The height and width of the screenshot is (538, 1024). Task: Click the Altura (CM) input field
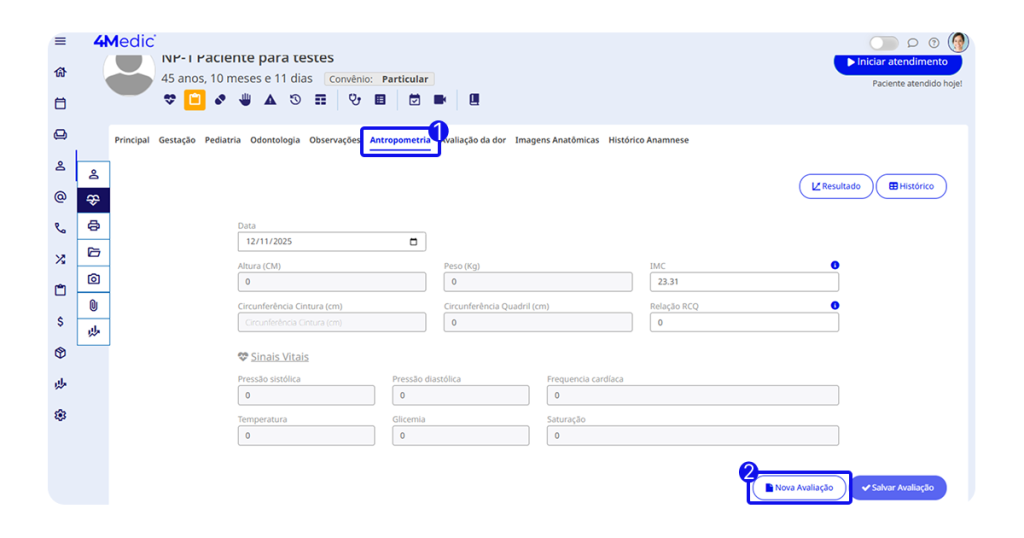[x=332, y=282]
